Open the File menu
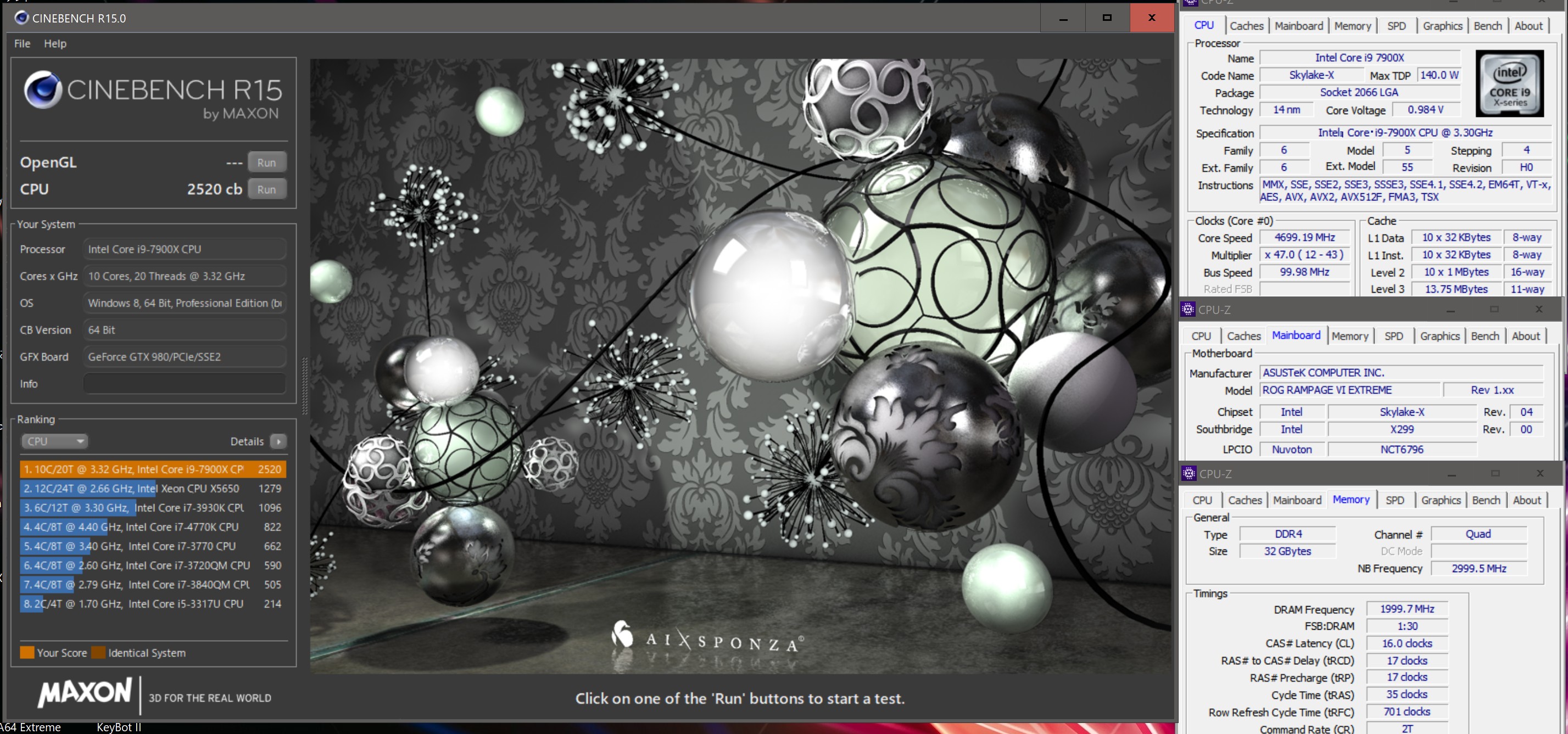This screenshot has width=1568, height=734. (x=22, y=43)
